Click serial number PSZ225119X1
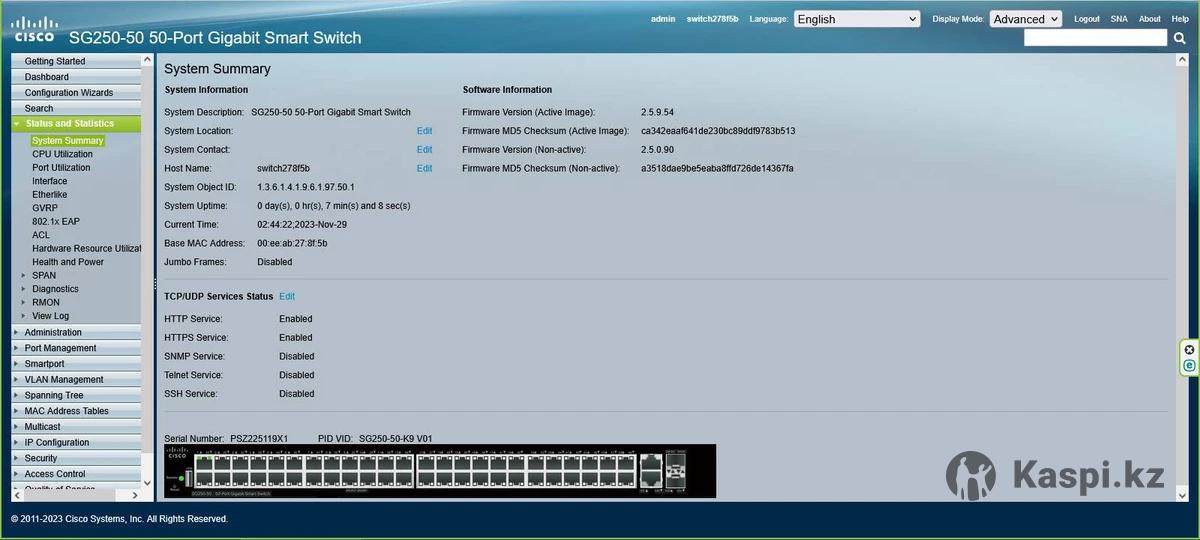 tap(259, 439)
